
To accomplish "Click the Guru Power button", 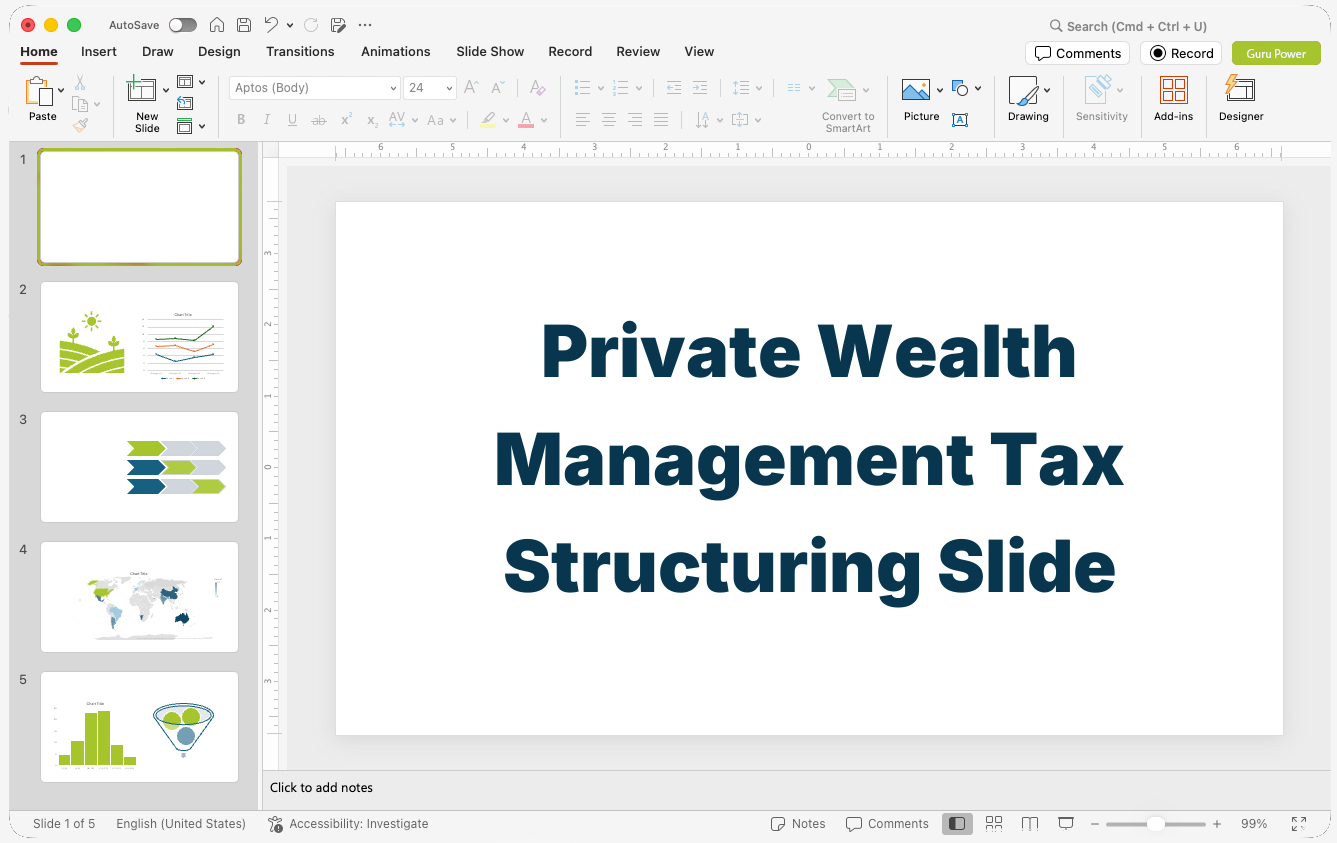I will coord(1276,53).
